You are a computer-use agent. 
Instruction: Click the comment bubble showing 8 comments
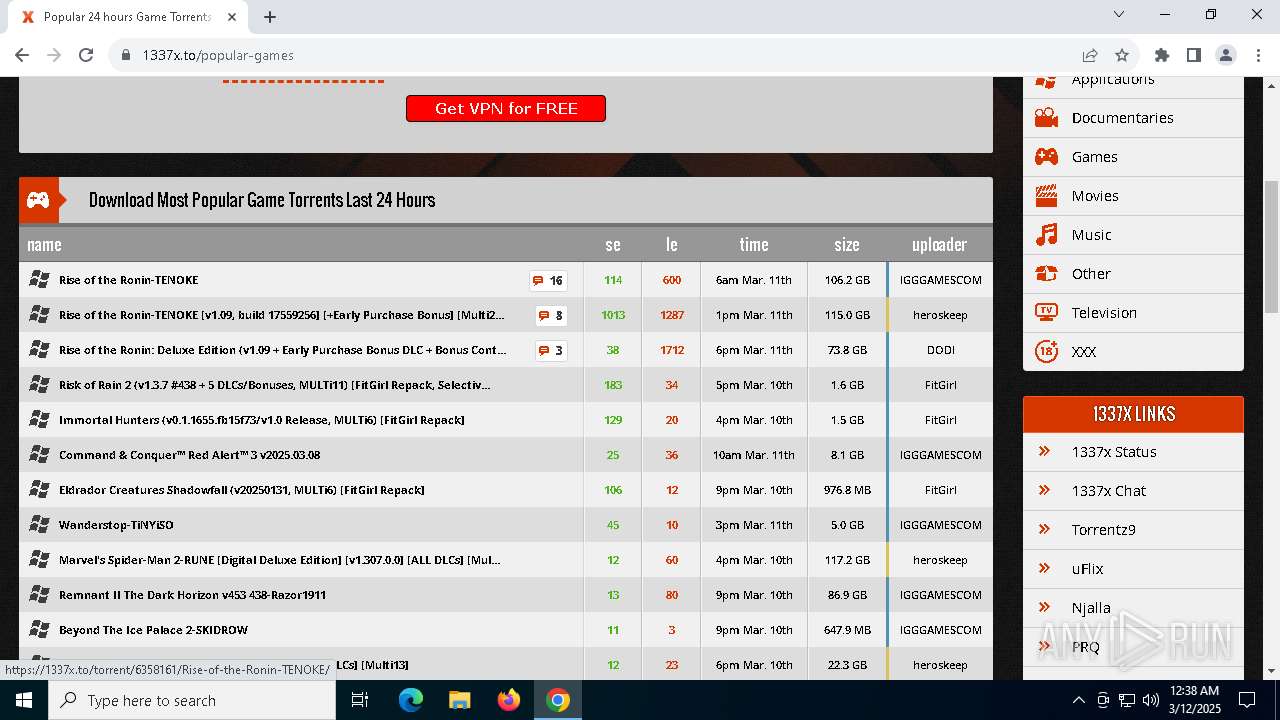pos(550,315)
